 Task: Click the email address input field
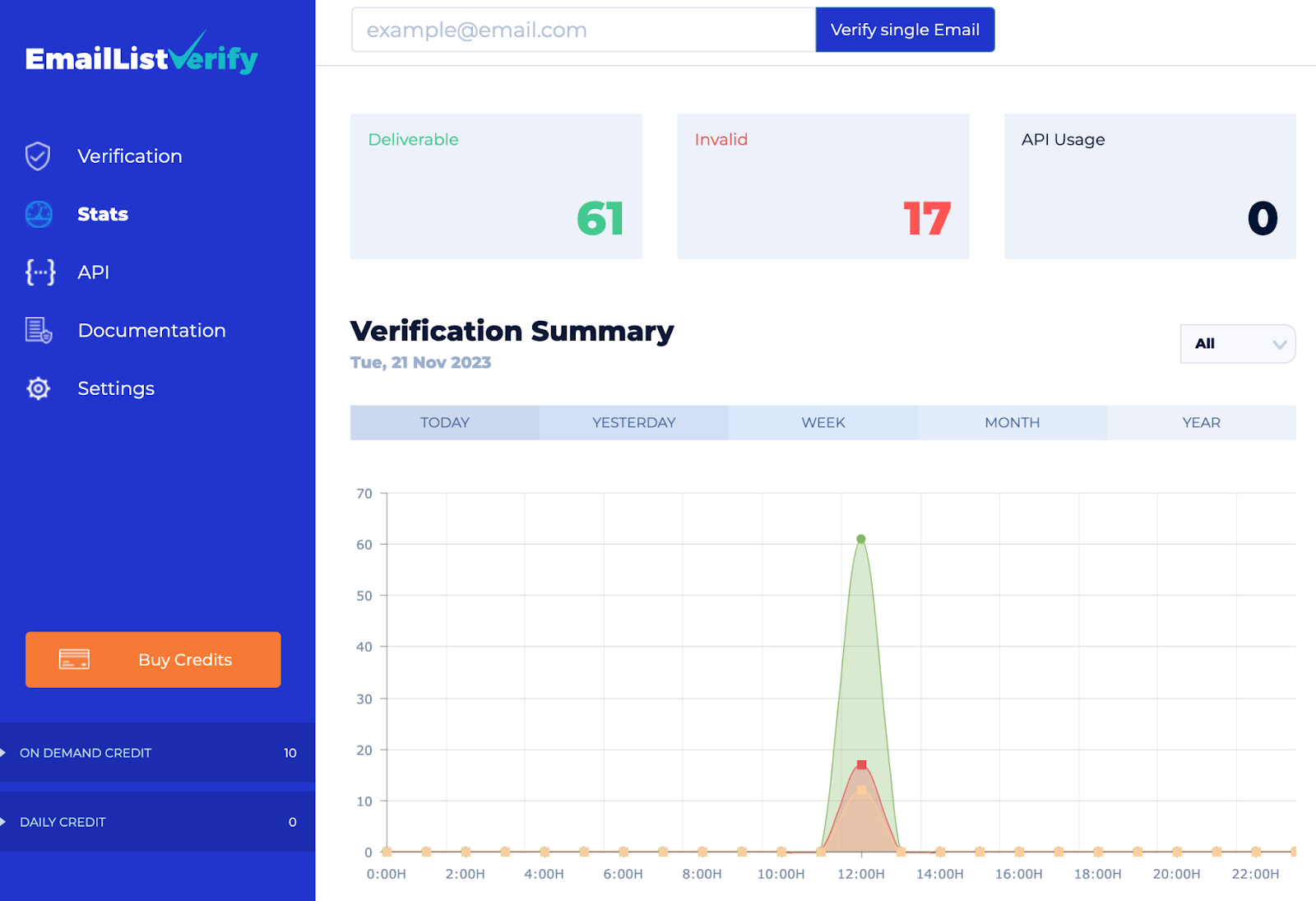point(583,30)
